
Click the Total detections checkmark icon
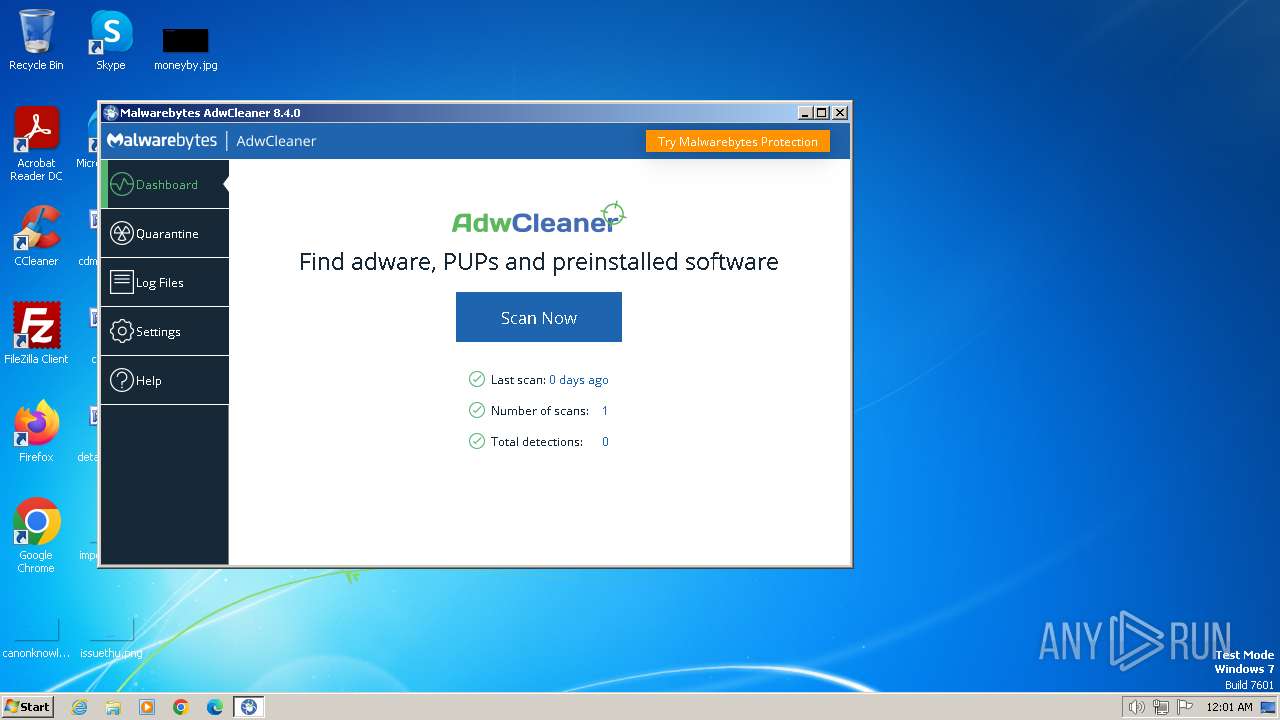(x=477, y=441)
